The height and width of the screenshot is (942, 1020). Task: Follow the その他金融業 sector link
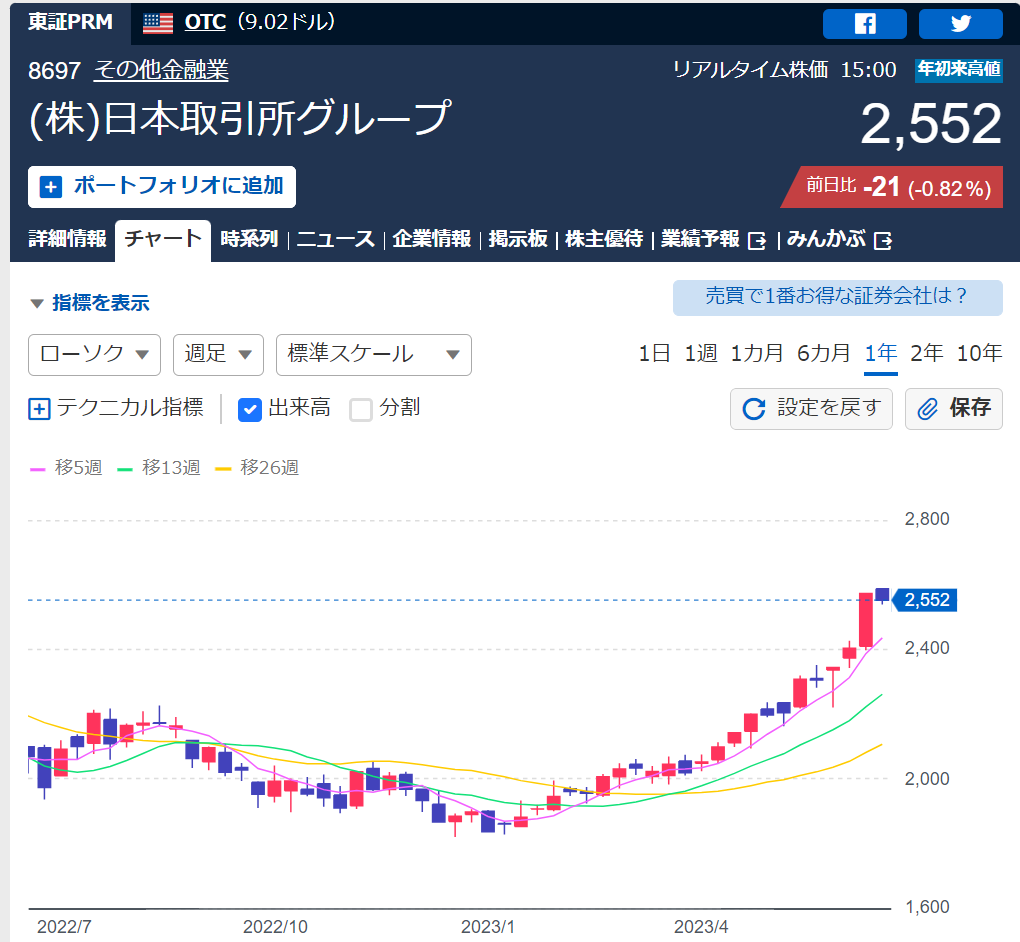(x=161, y=70)
